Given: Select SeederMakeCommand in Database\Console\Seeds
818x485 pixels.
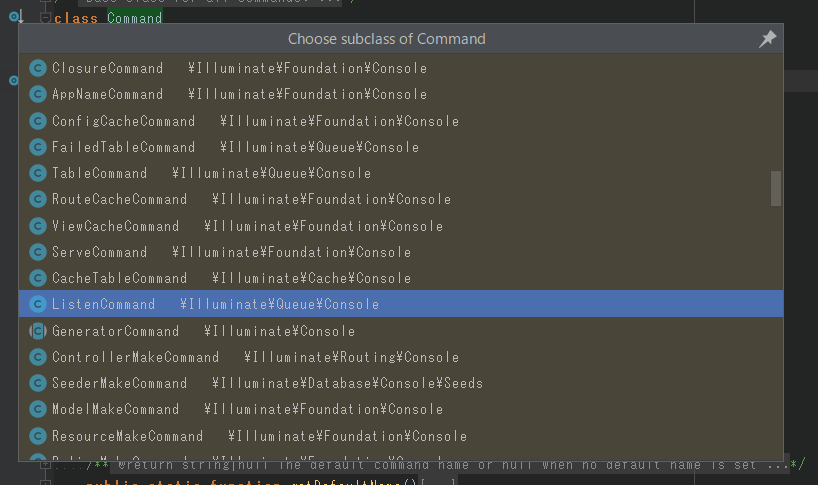Looking at the screenshot, I should pyautogui.click(x=120, y=383).
